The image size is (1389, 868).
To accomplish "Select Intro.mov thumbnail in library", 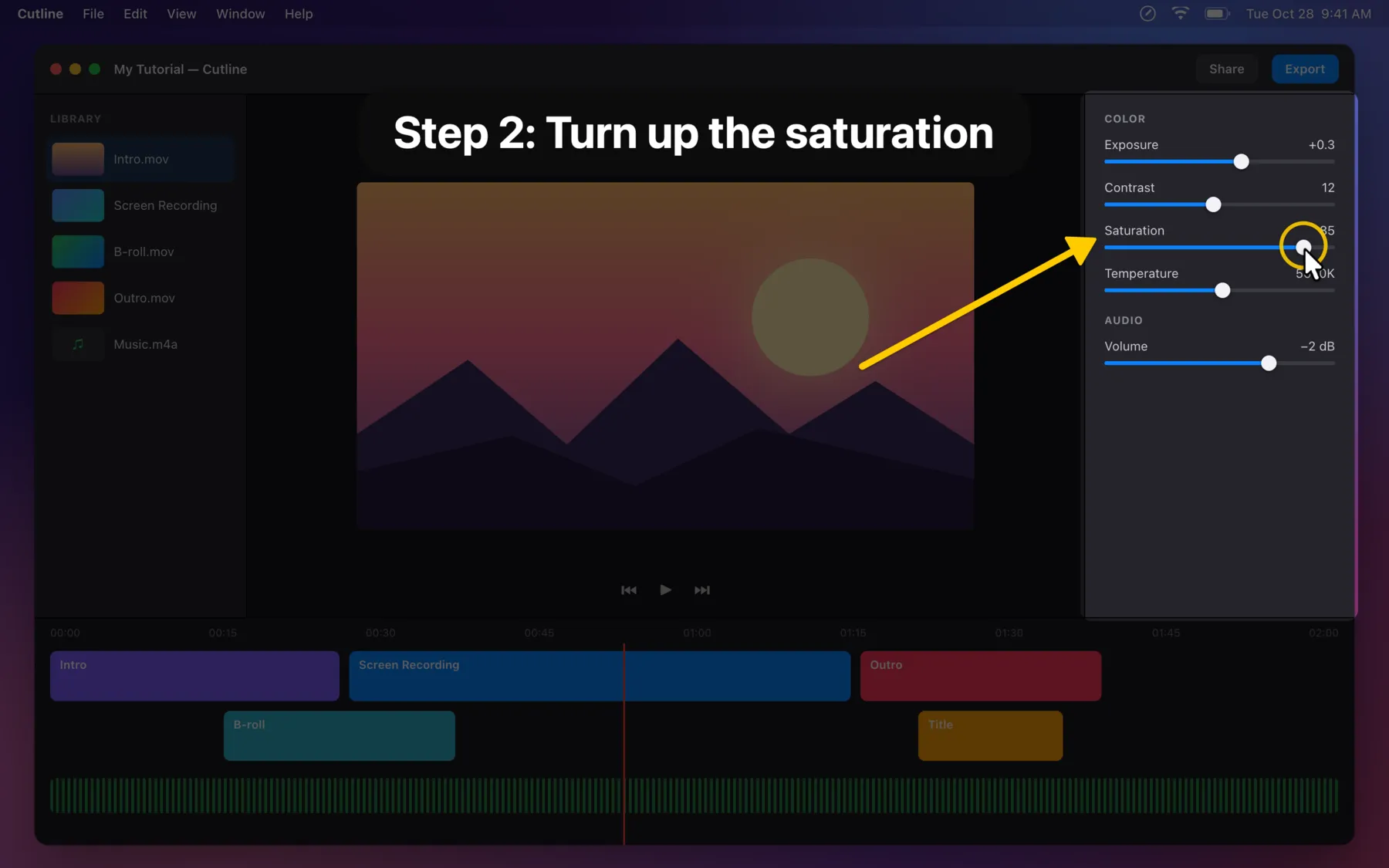I will coord(78,159).
